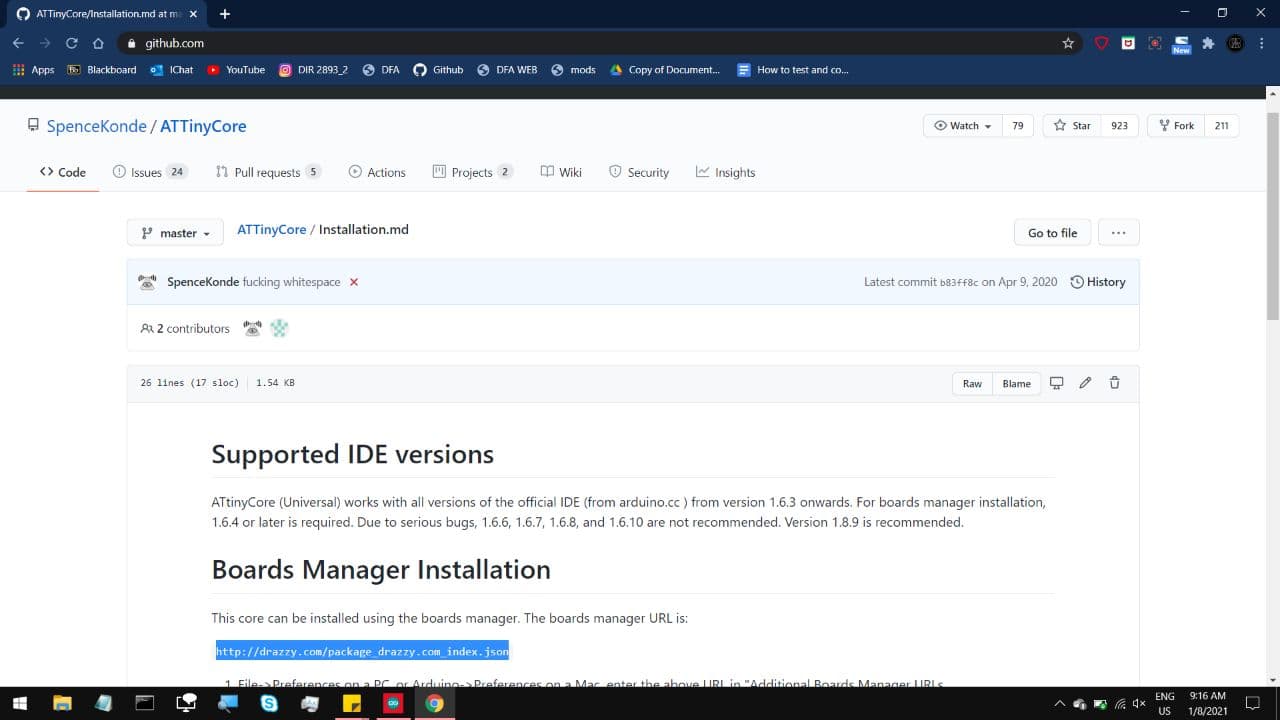Open the first contributor avatar
Viewport: 1280px width, 720px height.
(x=252, y=328)
